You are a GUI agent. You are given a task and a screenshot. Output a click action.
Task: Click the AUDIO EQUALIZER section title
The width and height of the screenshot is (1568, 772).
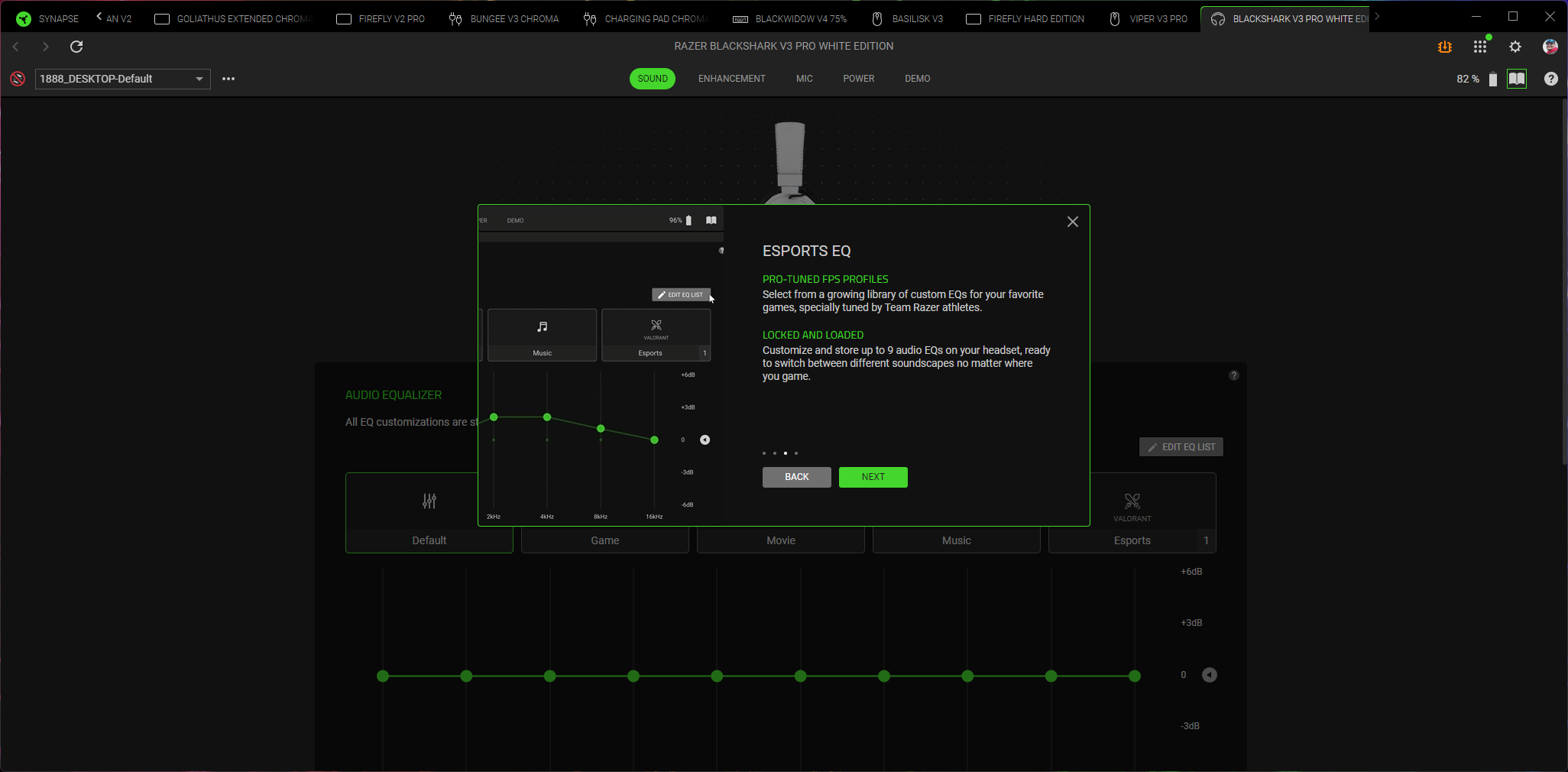click(394, 395)
